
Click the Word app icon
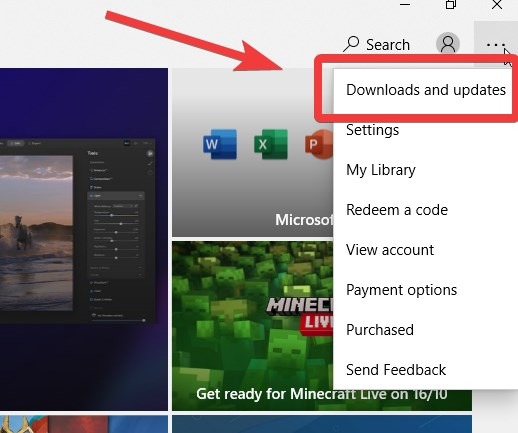click(x=220, y=144)
